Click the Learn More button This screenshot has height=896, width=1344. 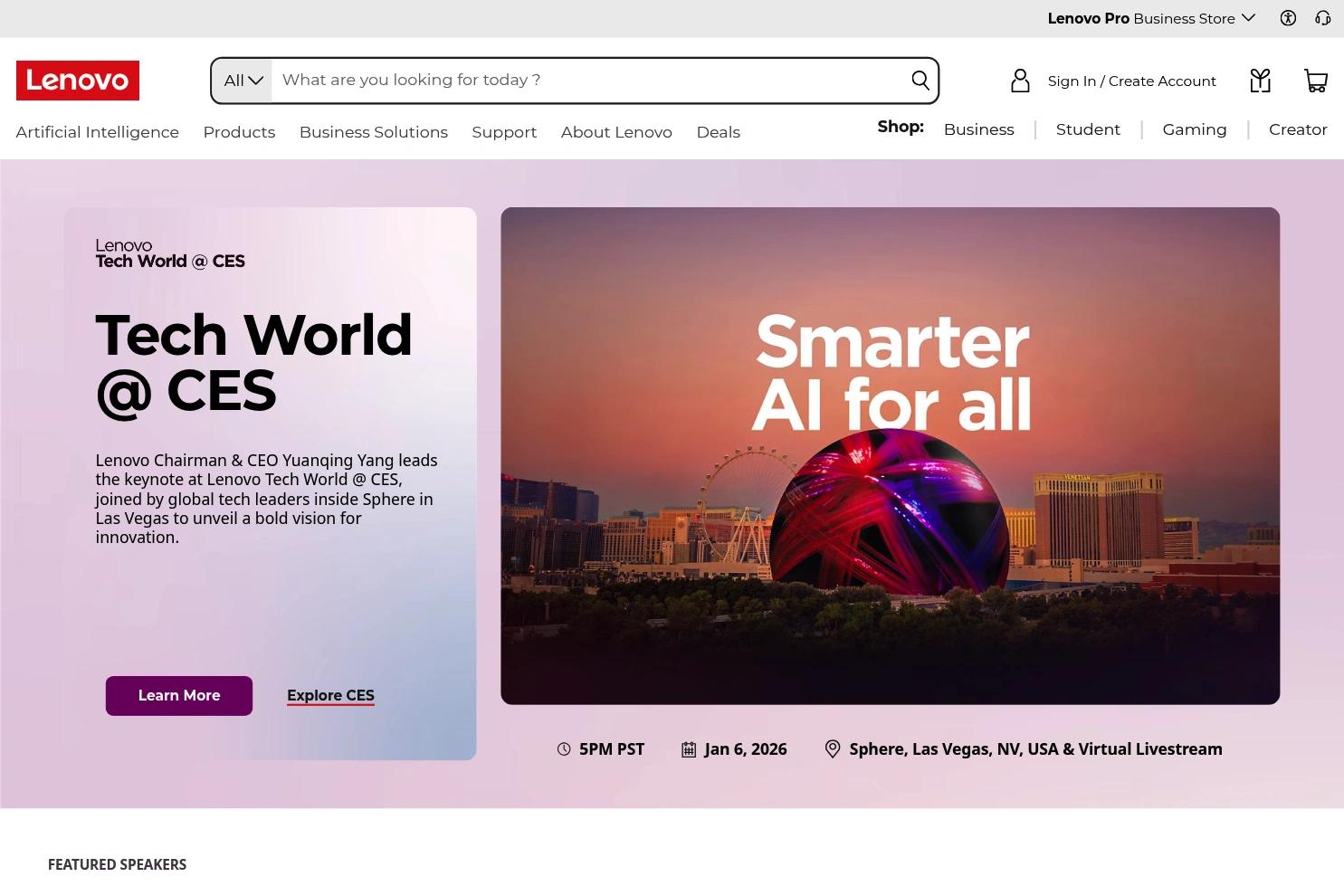pos(179,696)
